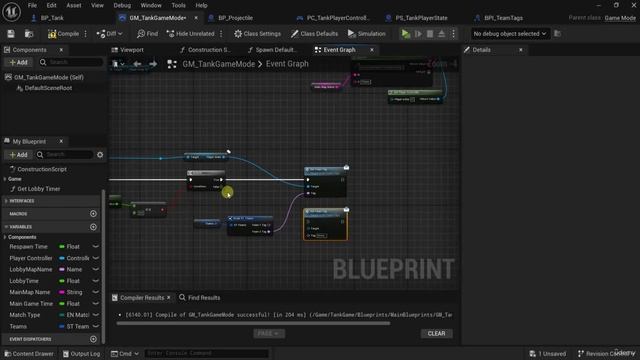Open the Find in blueprint search

coord(147,34)
